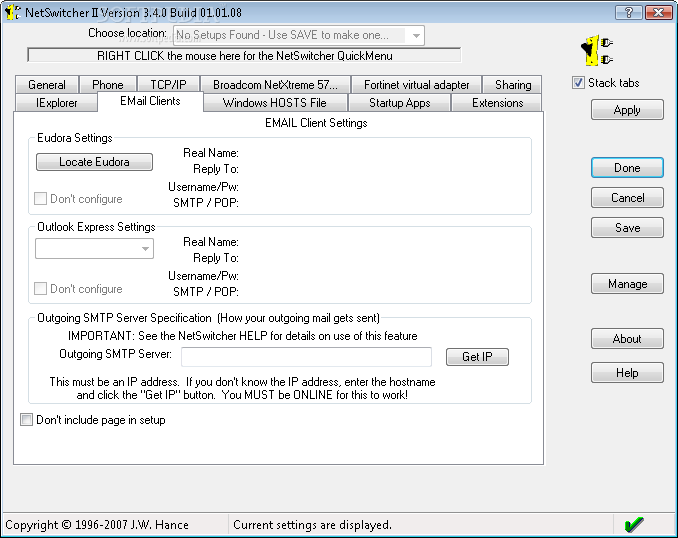Click the Save button

coord(627,227)
